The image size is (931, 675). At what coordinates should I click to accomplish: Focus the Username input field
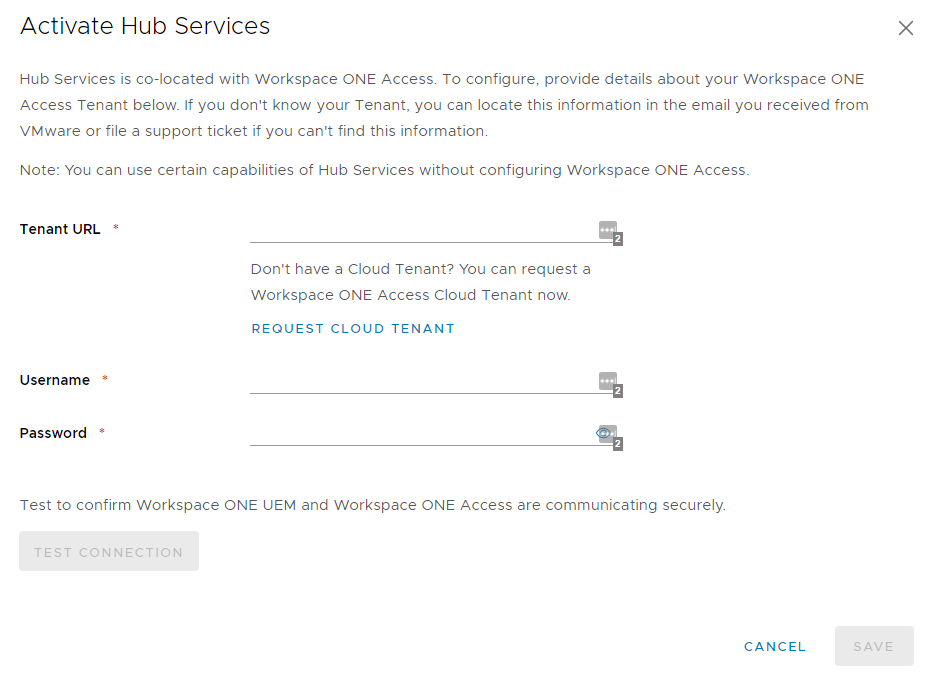click(422, 381)
